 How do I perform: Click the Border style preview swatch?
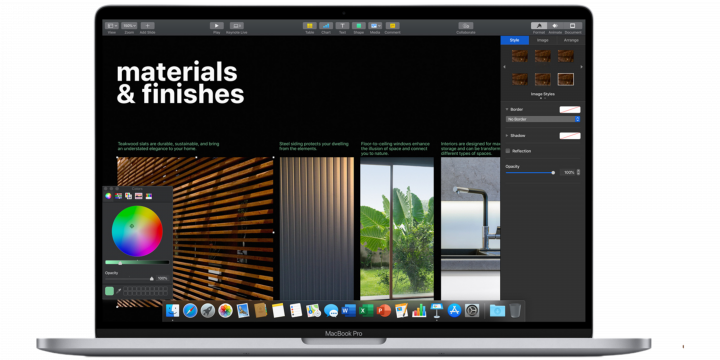click(570, 110)
